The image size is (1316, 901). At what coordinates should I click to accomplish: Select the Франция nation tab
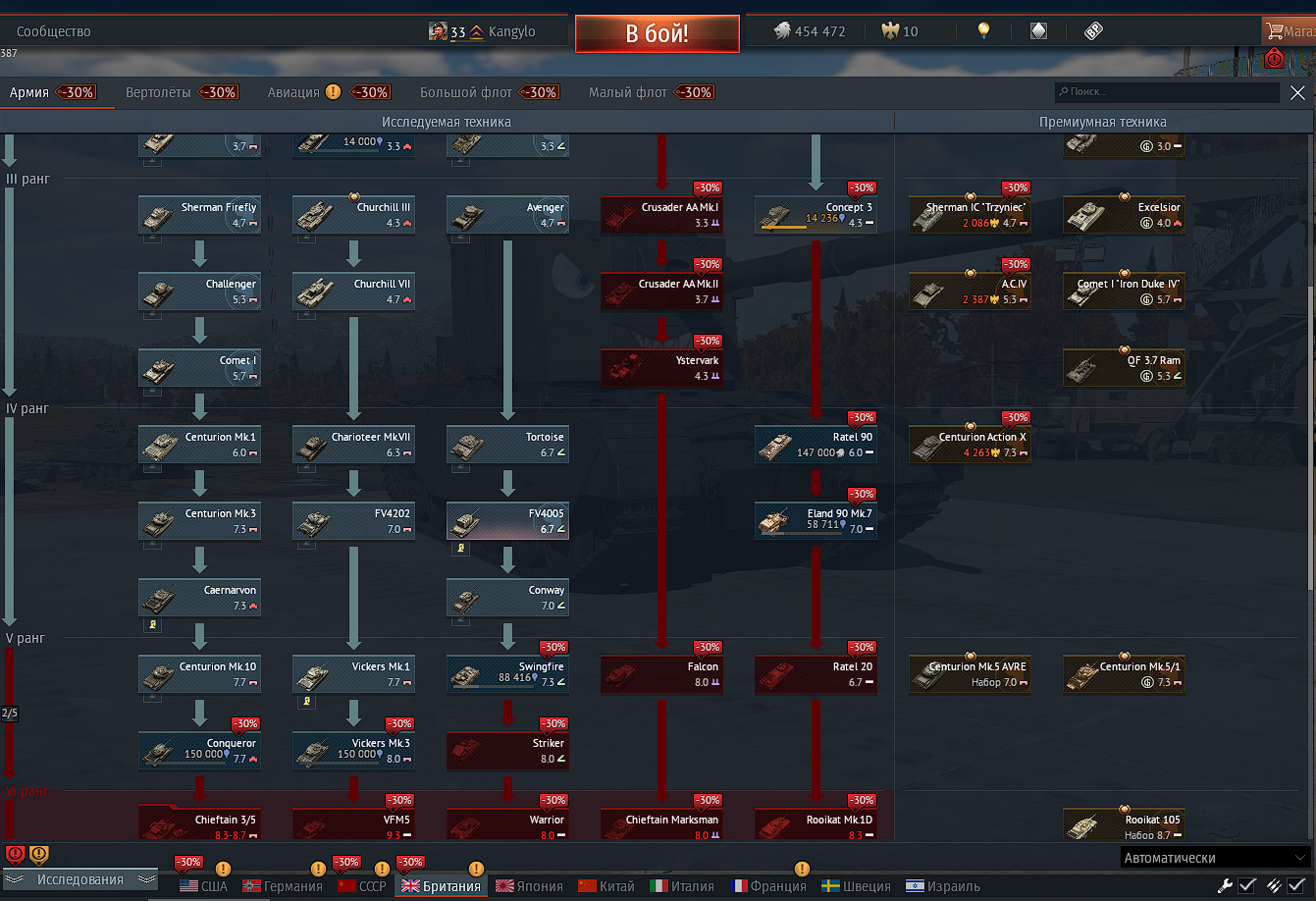[768, 886]
